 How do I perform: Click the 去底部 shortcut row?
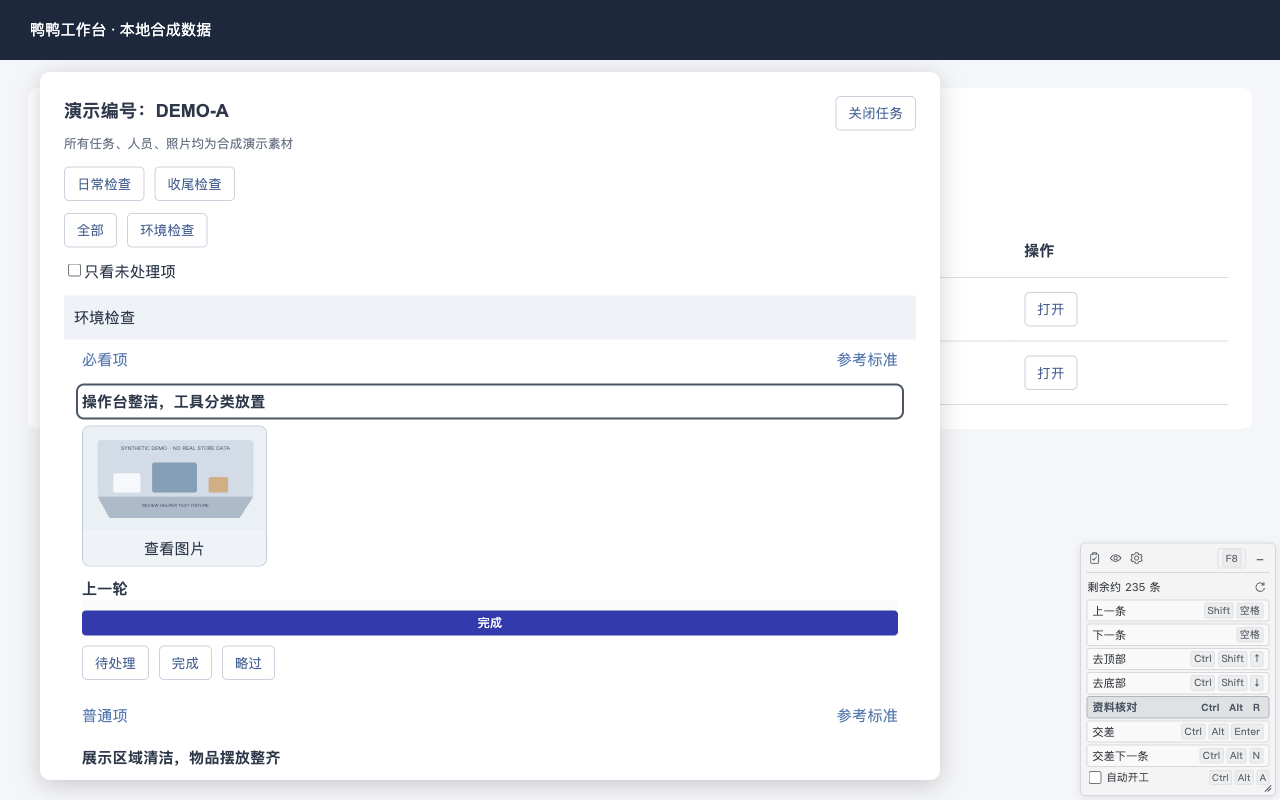1178,683
